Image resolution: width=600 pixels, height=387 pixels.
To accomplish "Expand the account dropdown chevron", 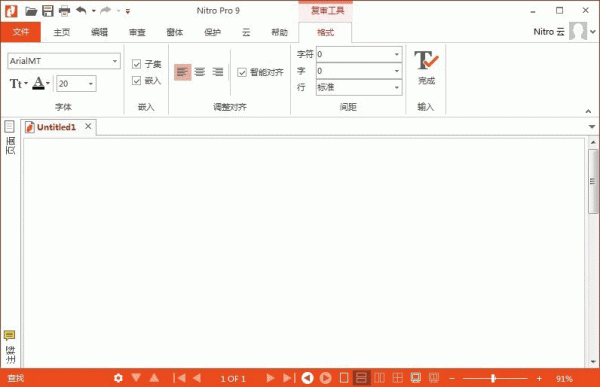I will tap(593, 32).
